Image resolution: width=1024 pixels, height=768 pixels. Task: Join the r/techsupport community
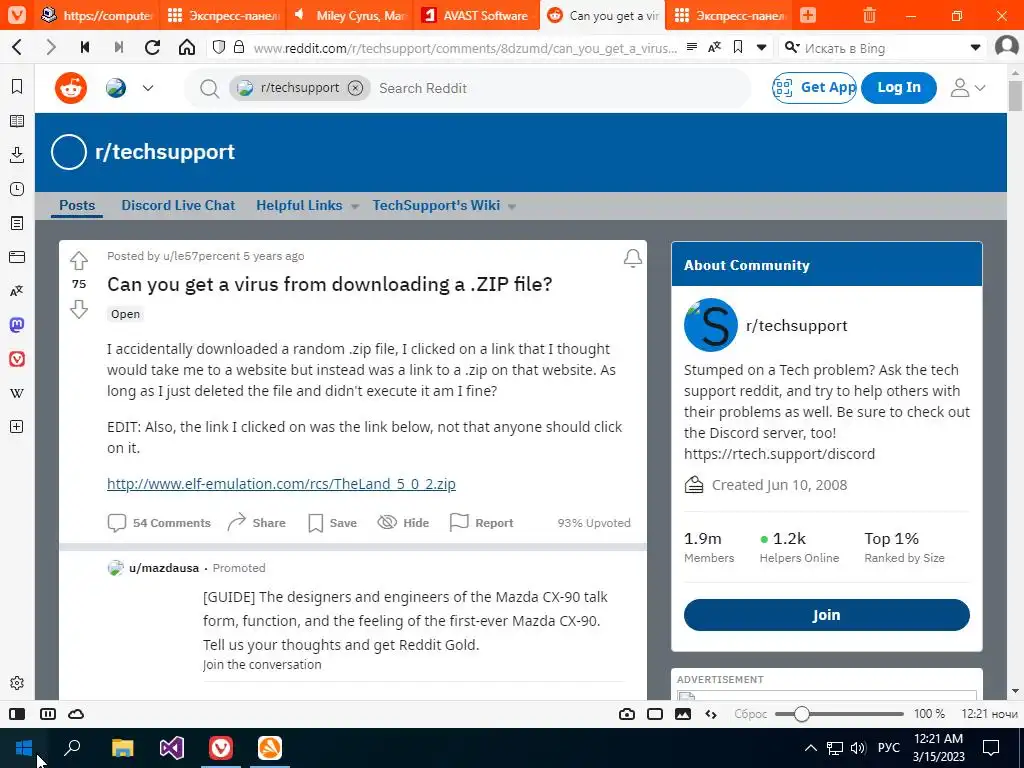click(x=827, y=615)
